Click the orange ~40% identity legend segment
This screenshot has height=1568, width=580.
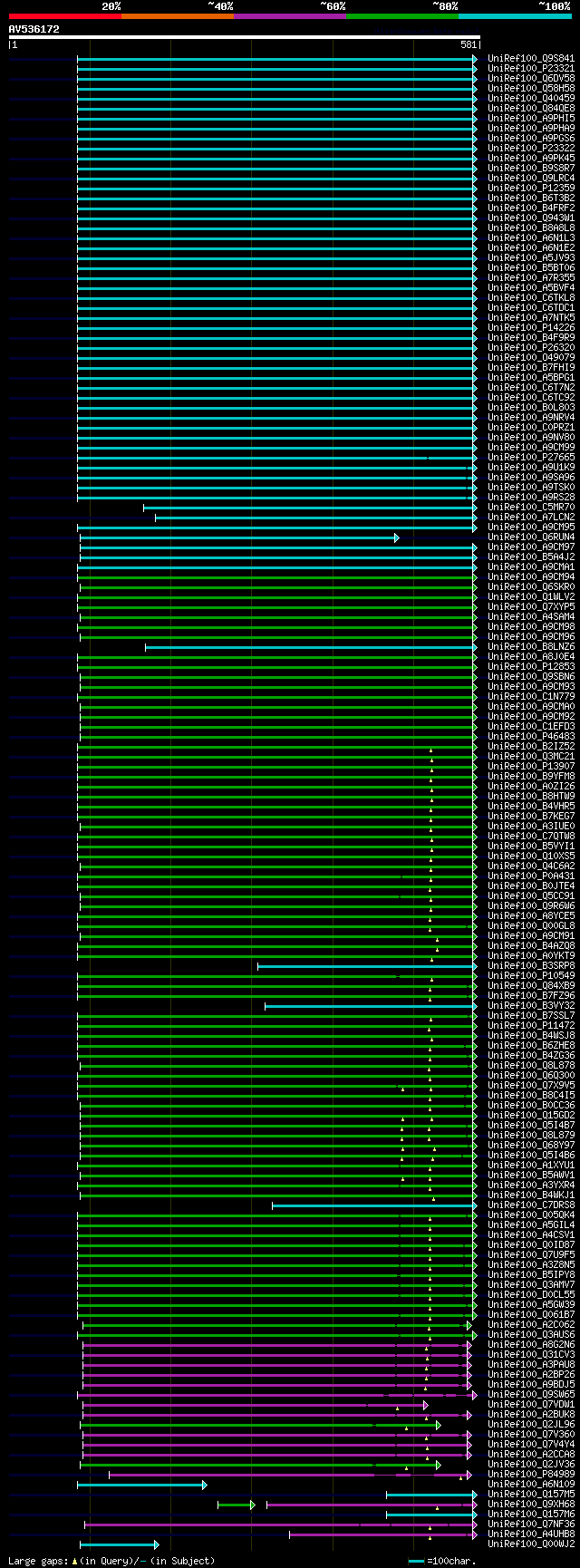pos(178,16)
